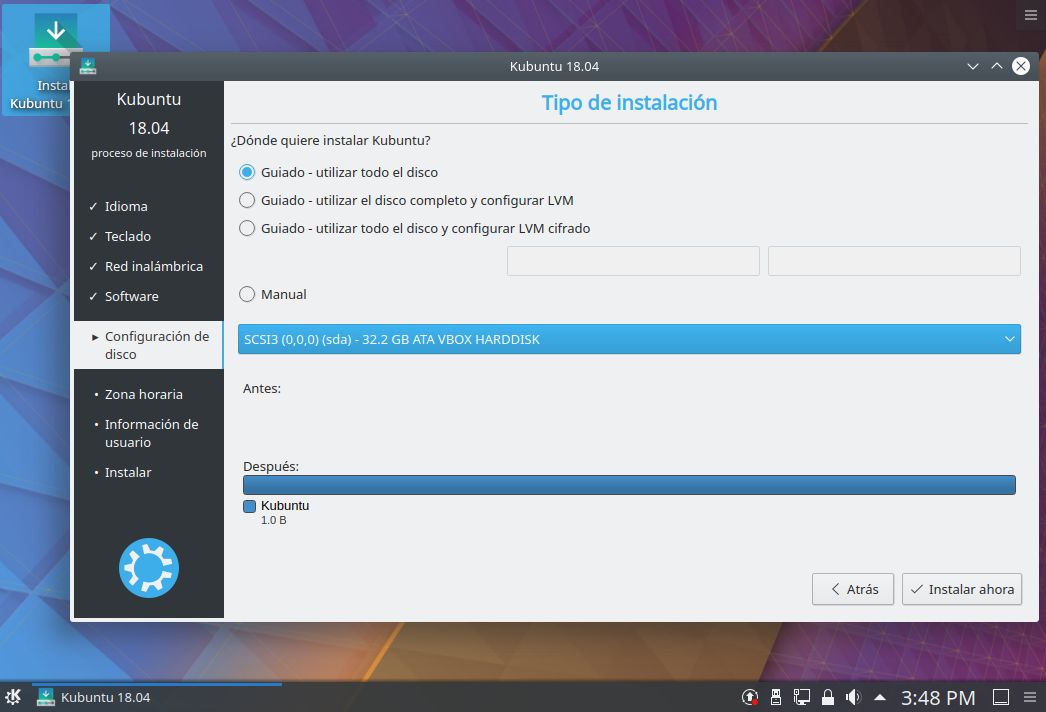Open the Install Kubuntu desktop icon
Image resolution: width=1046 pixels, height=712 pixels.
[x=55, y=60]
